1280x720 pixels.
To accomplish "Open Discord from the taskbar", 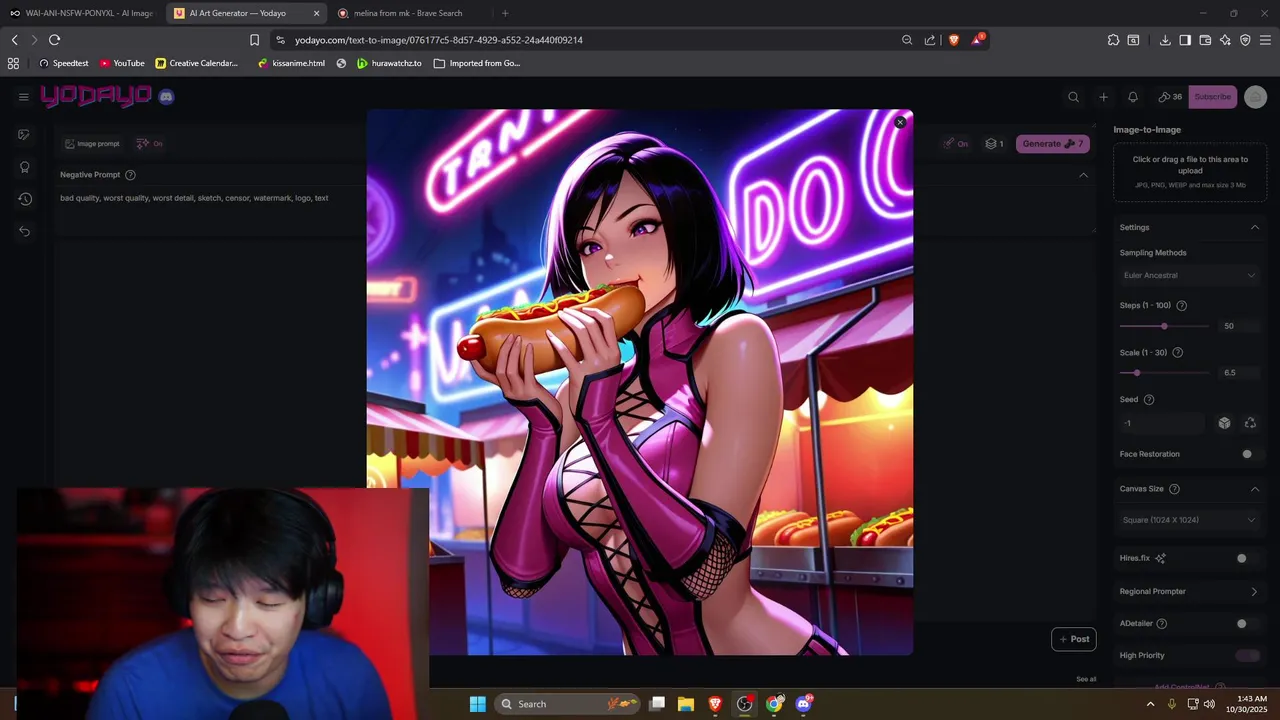I will [803, 704].
